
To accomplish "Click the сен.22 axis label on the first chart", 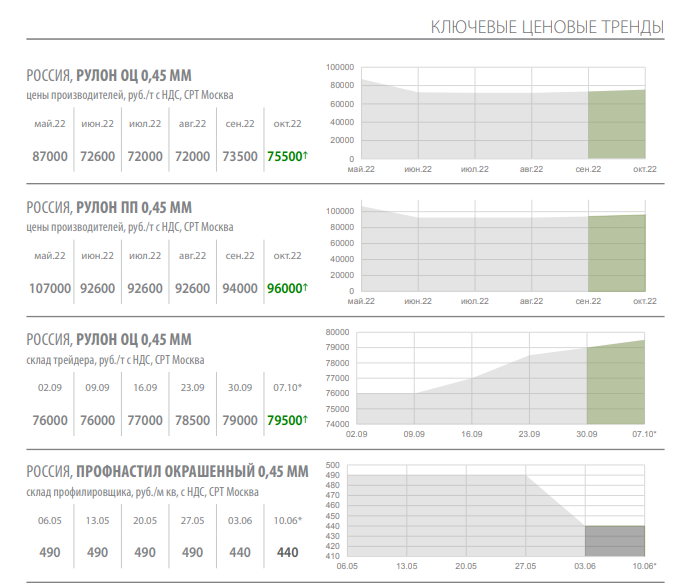I will [588, 169].
